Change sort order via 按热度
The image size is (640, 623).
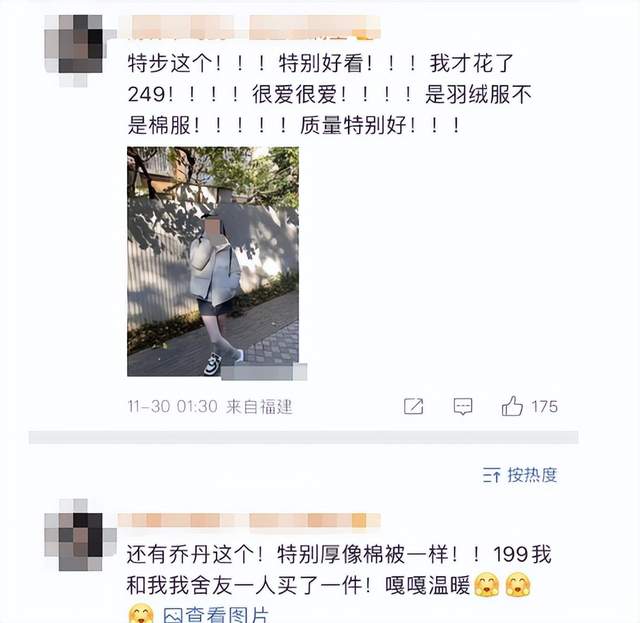[532, 475]
